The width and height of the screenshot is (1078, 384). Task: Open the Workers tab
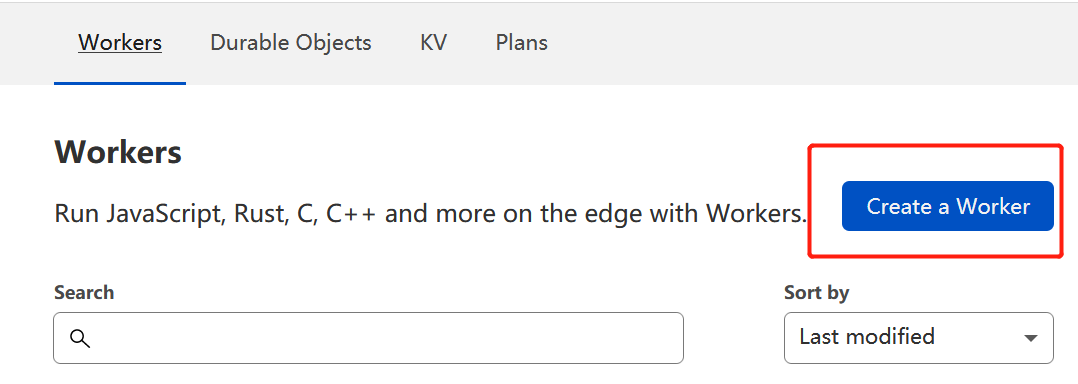[x=120, y=43]
